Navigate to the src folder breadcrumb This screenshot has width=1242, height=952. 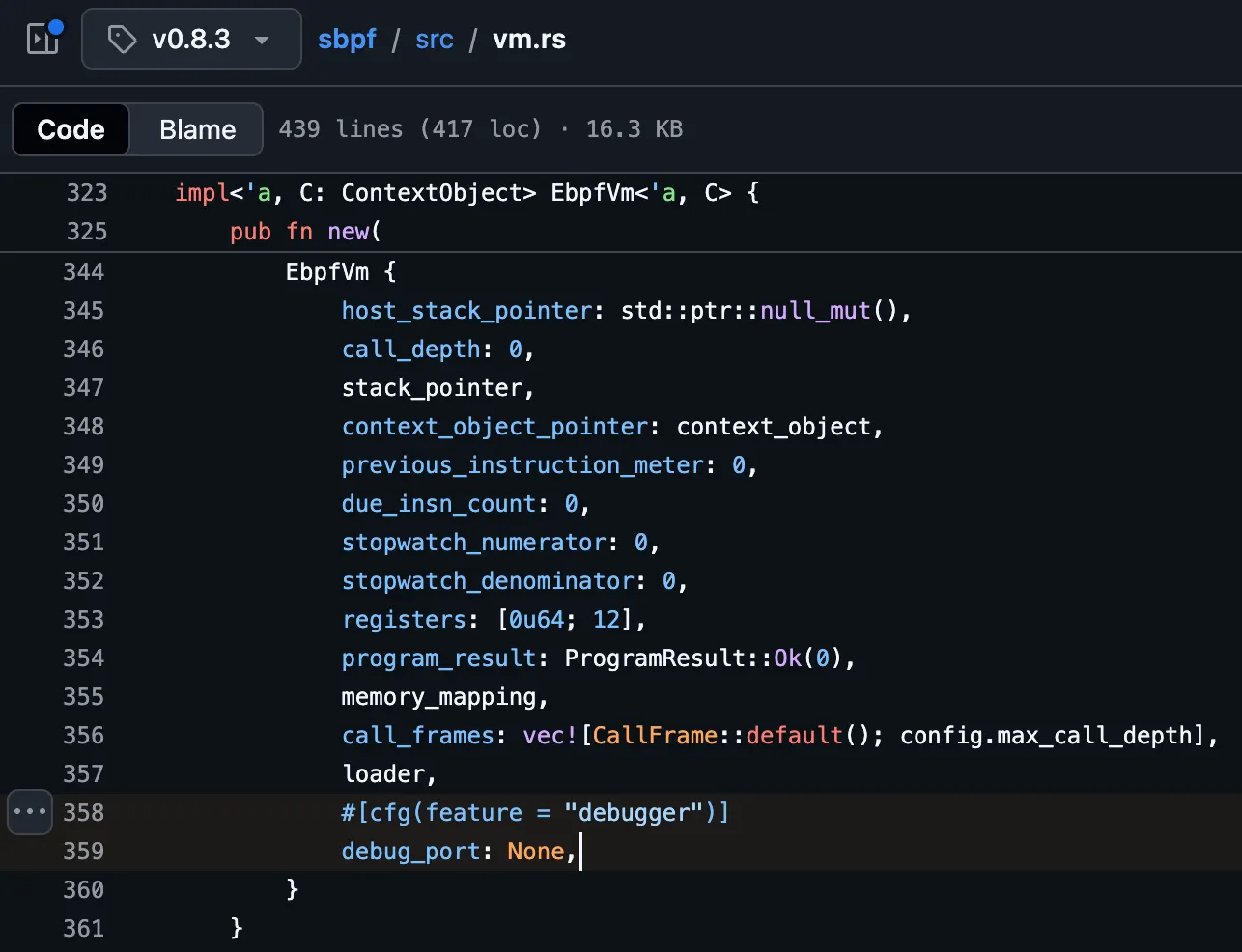434,40
